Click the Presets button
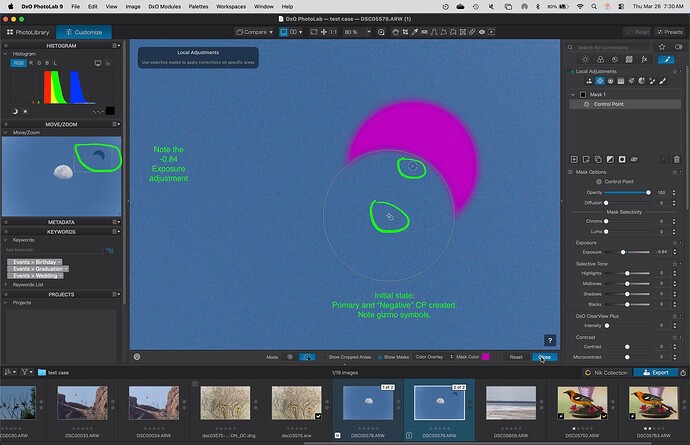This screenshot has height=445, width=690. click(x=669, y=32)
